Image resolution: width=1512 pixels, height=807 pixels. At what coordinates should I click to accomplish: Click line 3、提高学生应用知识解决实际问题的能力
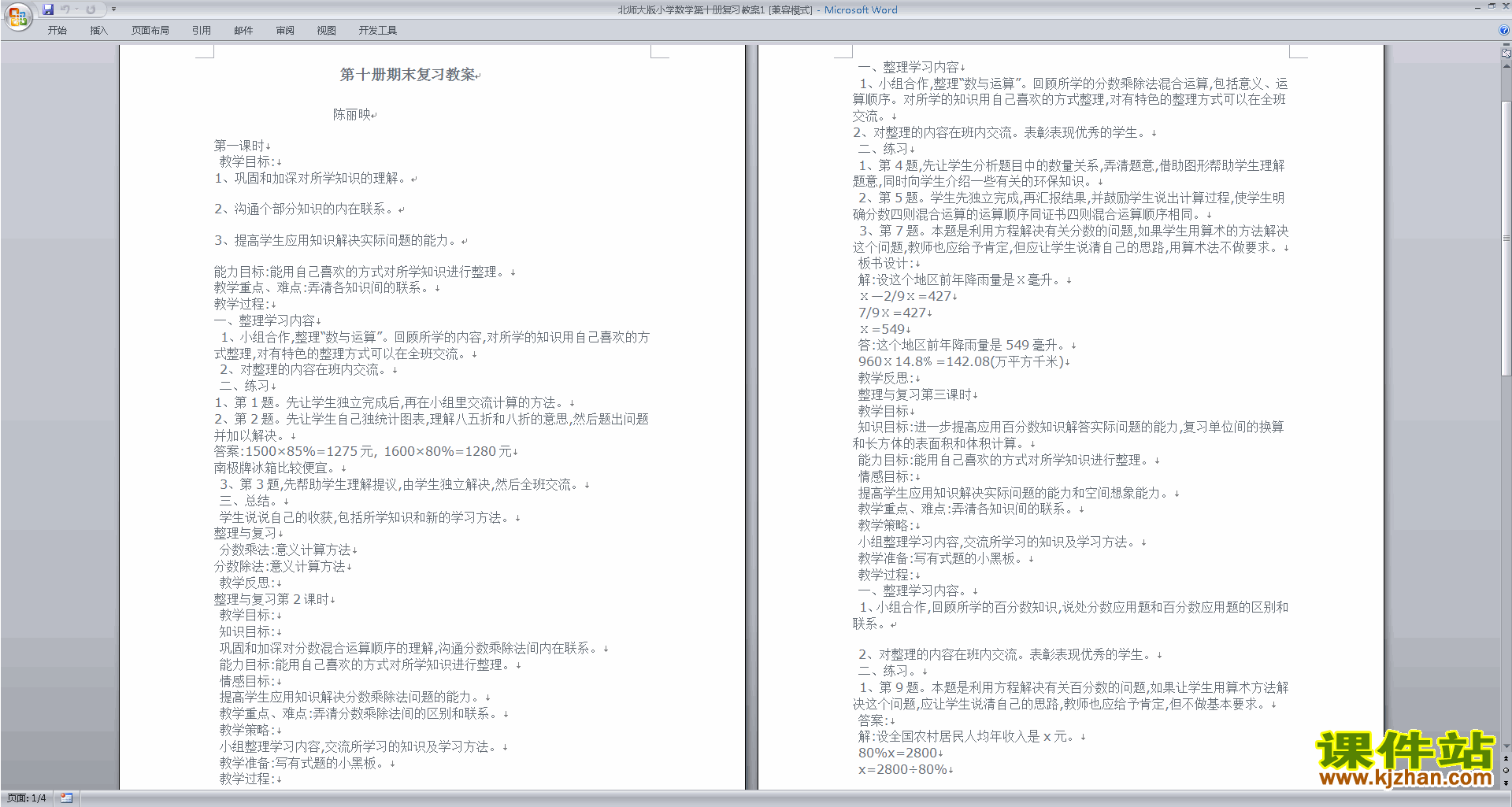pyautogui.click(x=338, y=240)
